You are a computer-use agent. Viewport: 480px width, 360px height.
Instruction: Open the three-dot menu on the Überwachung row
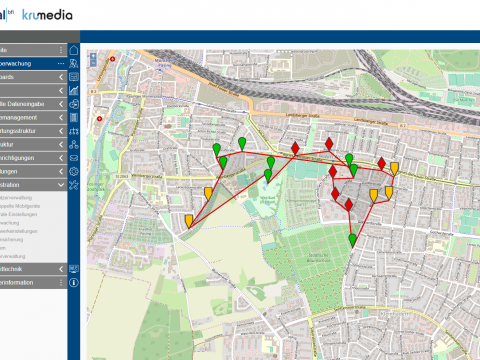61,63
